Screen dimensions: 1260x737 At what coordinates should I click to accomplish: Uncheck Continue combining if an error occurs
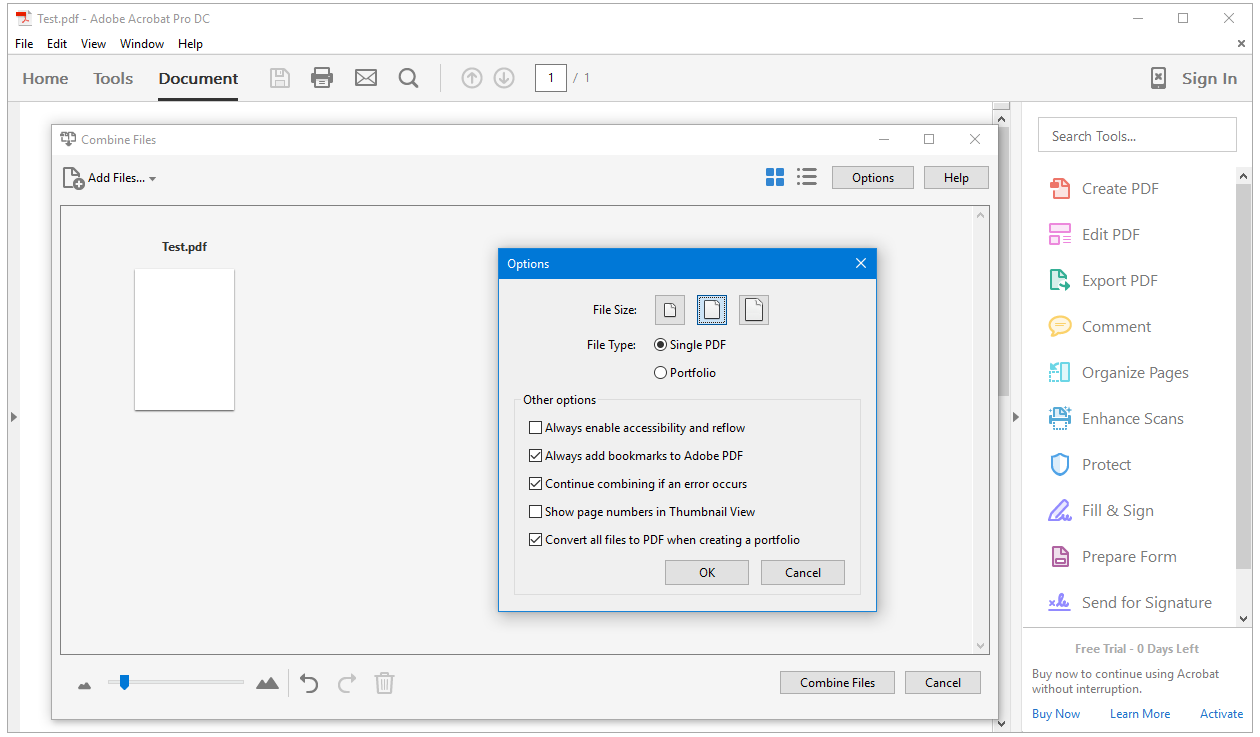tap(536, 484)
